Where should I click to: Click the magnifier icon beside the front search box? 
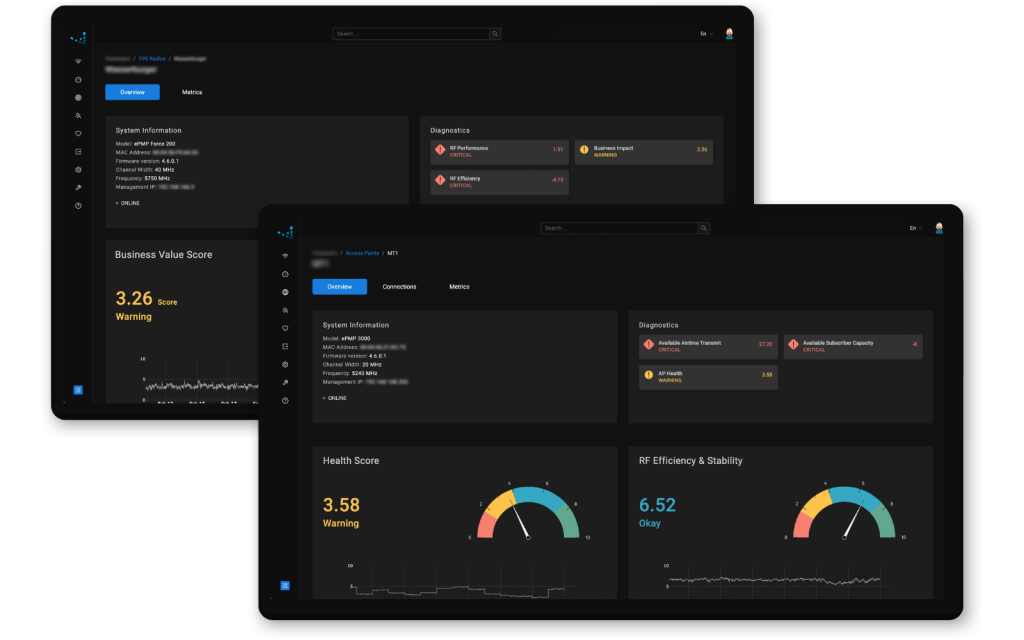click(705, 228)
